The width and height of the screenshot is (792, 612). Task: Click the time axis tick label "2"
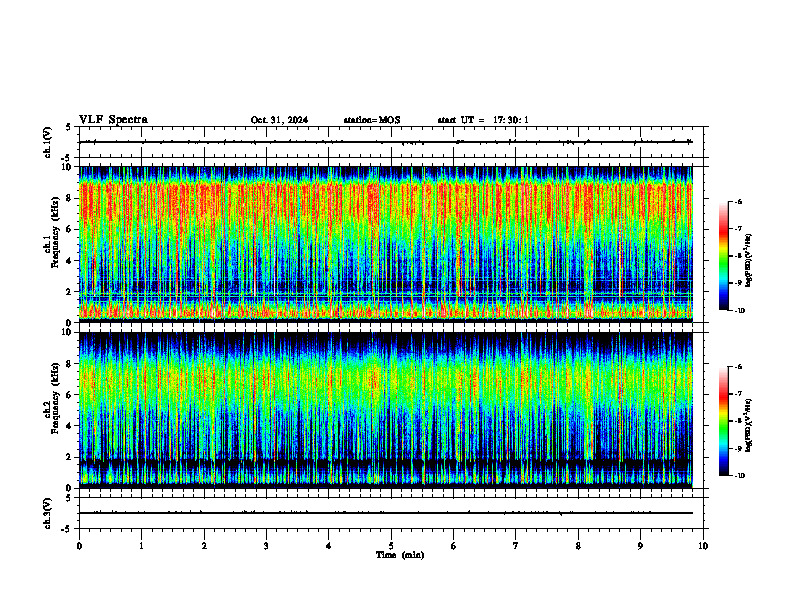point(204,546)
